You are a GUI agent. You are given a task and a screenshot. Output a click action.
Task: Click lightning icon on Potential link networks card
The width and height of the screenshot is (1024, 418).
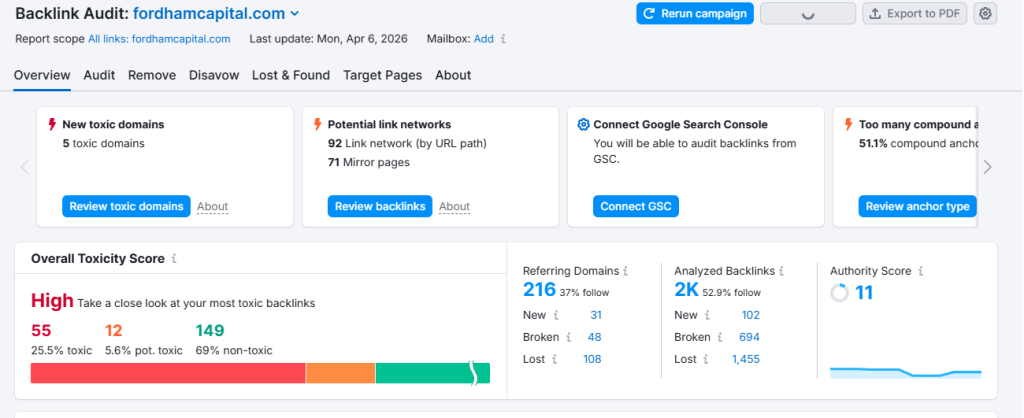tap(317, 124)
